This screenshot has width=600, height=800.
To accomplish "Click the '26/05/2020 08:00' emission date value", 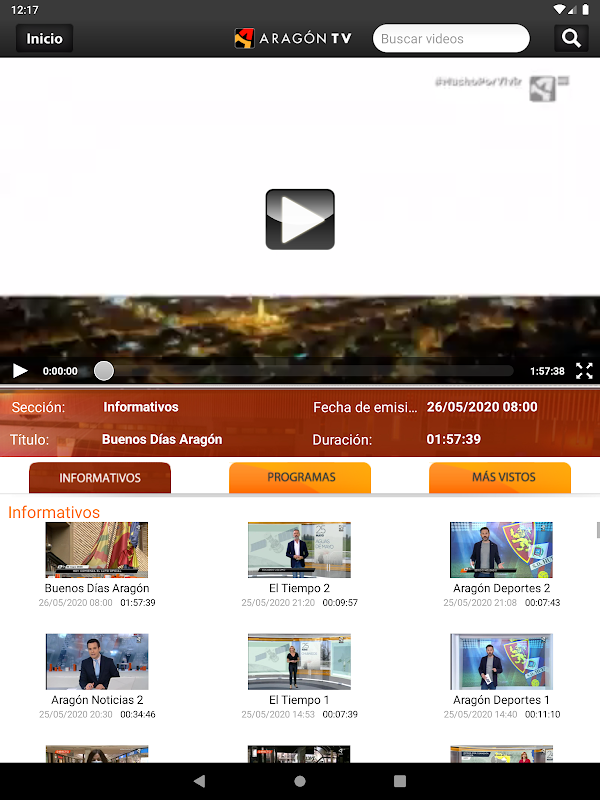I will click(x=482, y=407).
